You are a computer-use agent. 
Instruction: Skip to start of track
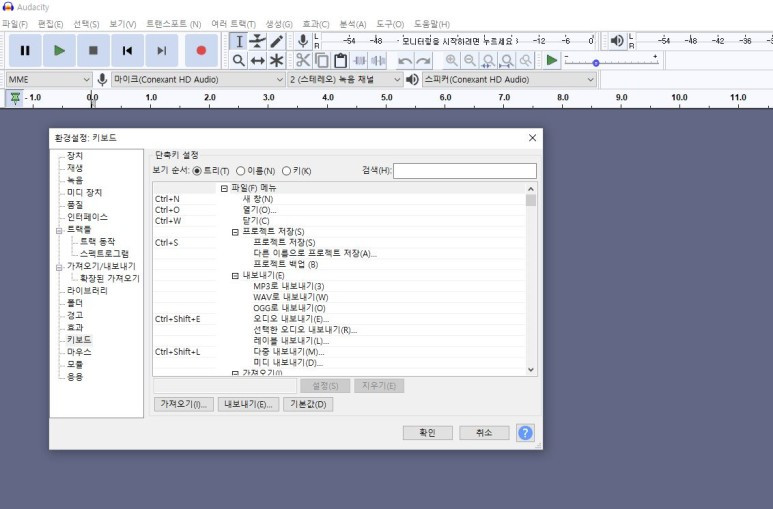[x=127, y=50]
